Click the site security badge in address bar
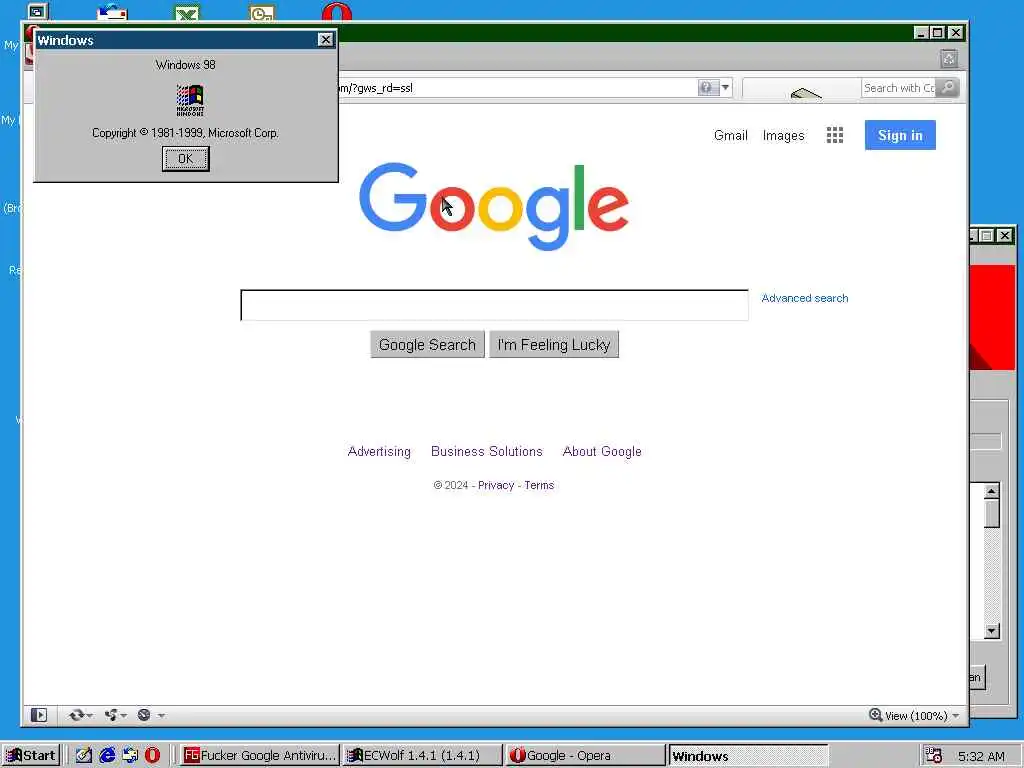This screenshot has width=1024, height=768. pyautogui.click(x=708, y=88)
